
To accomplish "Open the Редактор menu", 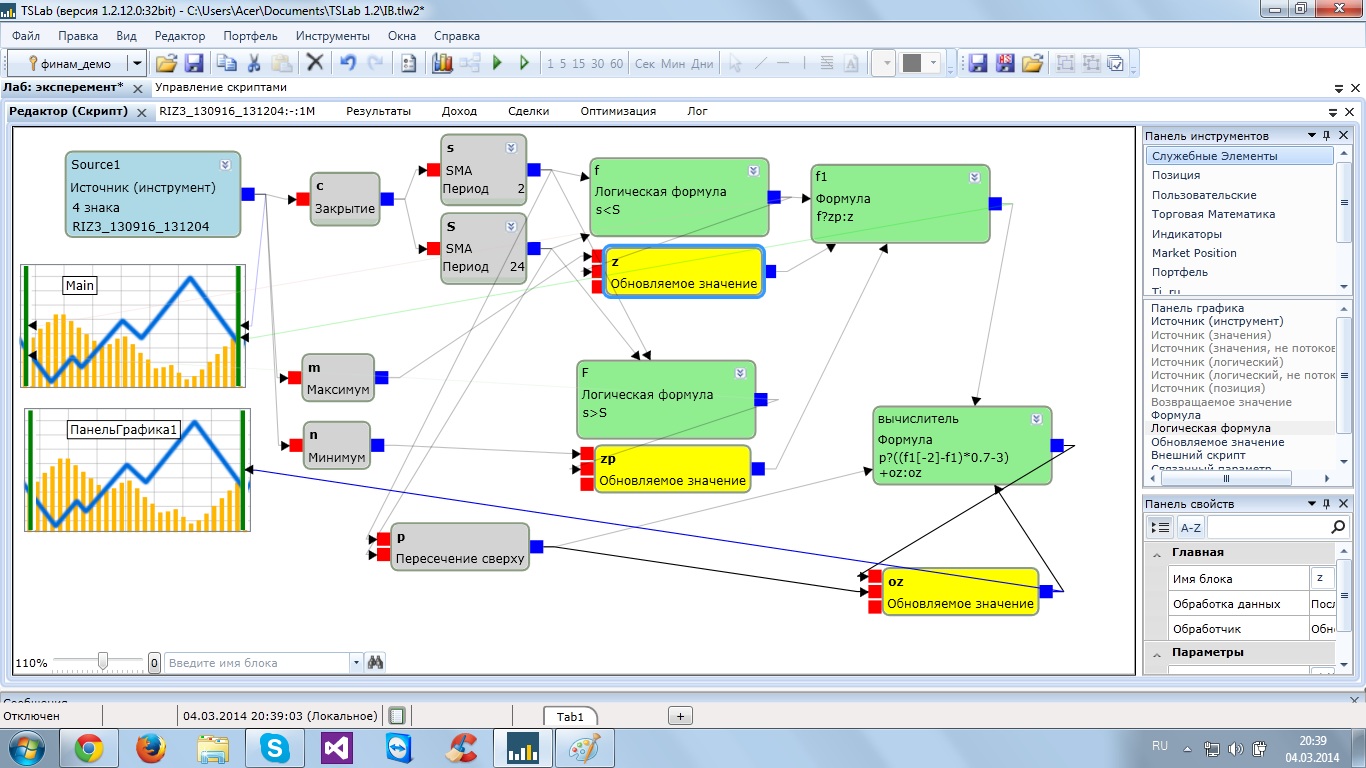I will [180, 36].
